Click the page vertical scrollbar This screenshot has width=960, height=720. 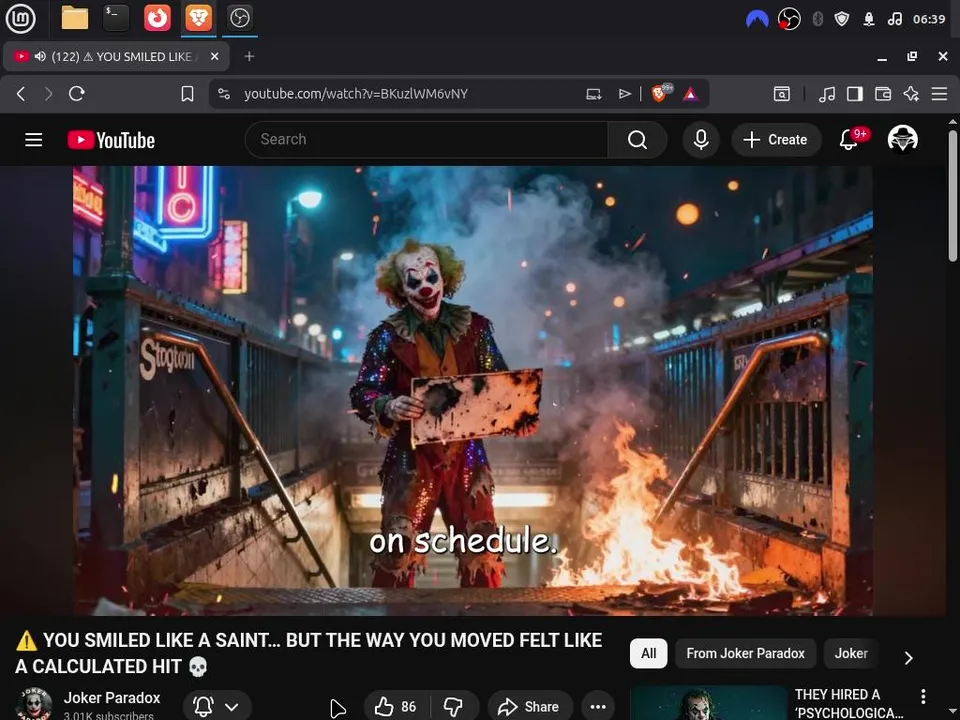tap(953, 196)
